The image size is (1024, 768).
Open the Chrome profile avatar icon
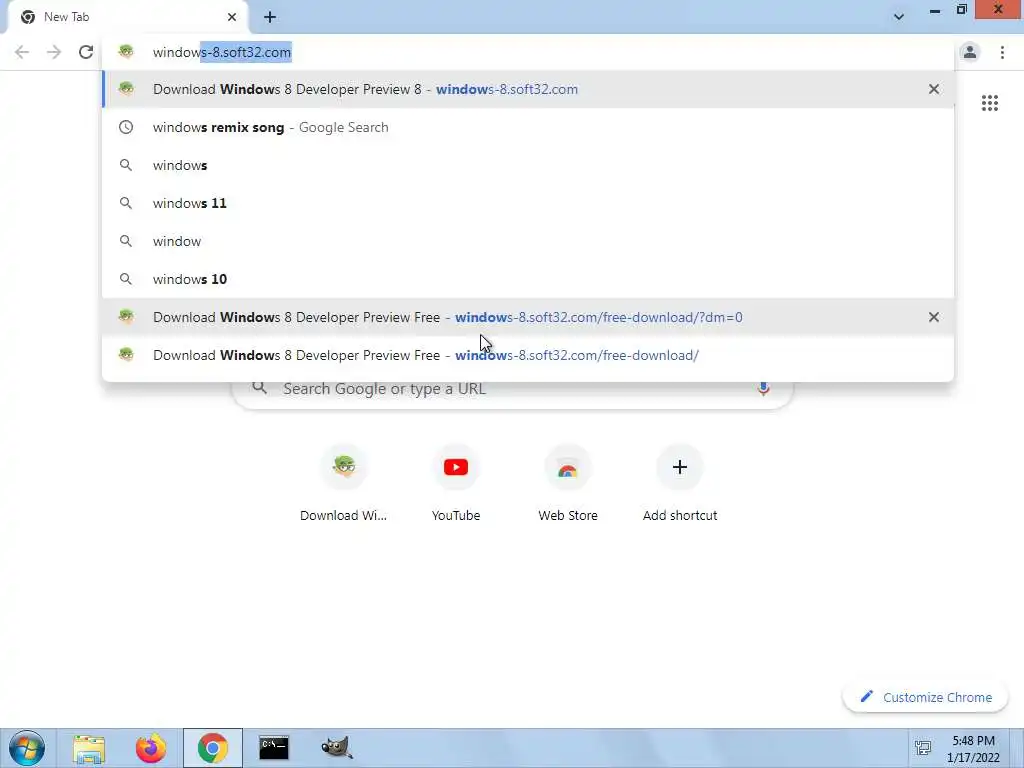970,52
